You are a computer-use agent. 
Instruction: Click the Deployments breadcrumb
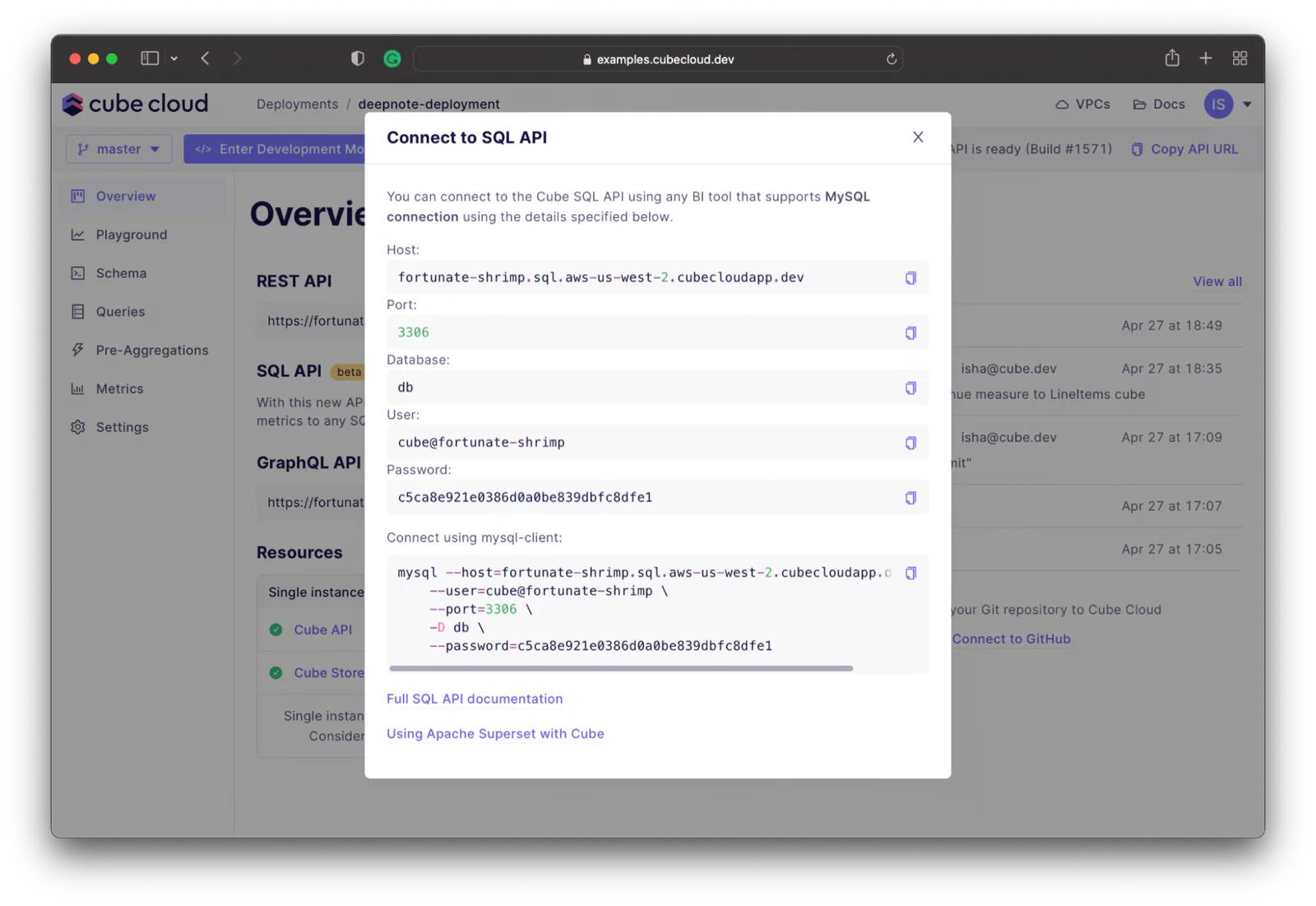(x=297, y=104)
